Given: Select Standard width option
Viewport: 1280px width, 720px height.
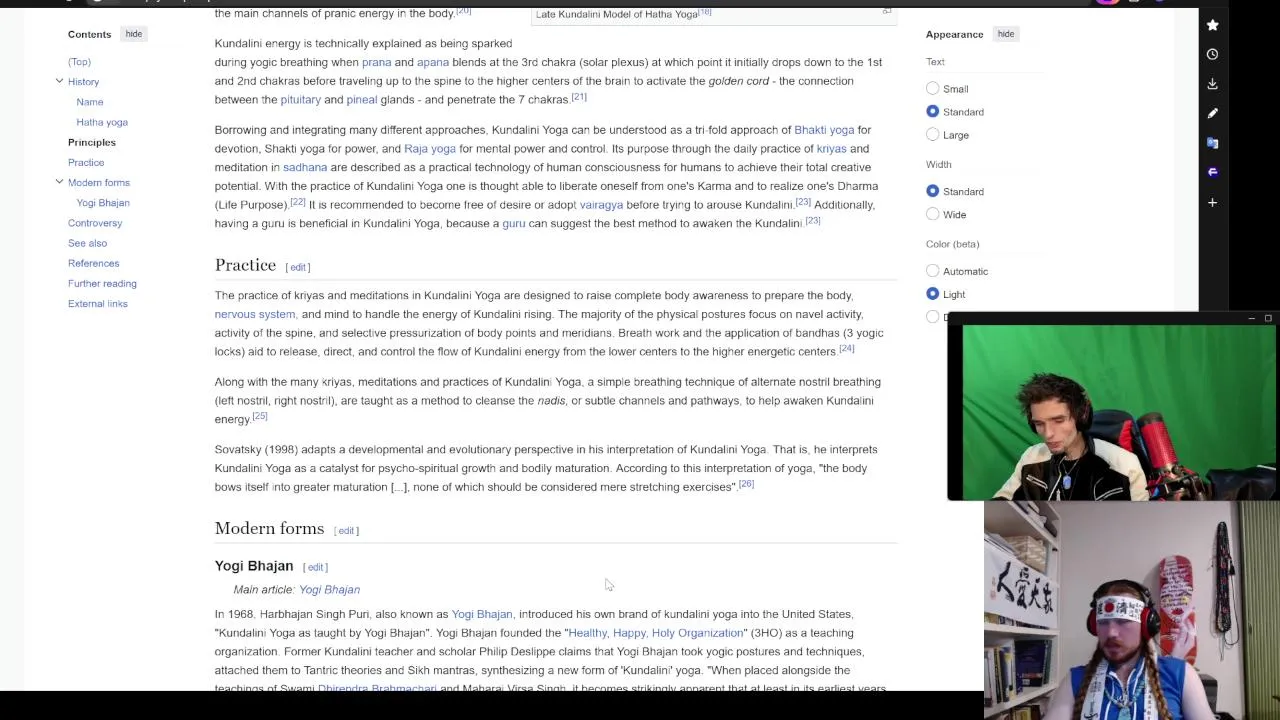Looking at the screenshot, I should point(933,191).
